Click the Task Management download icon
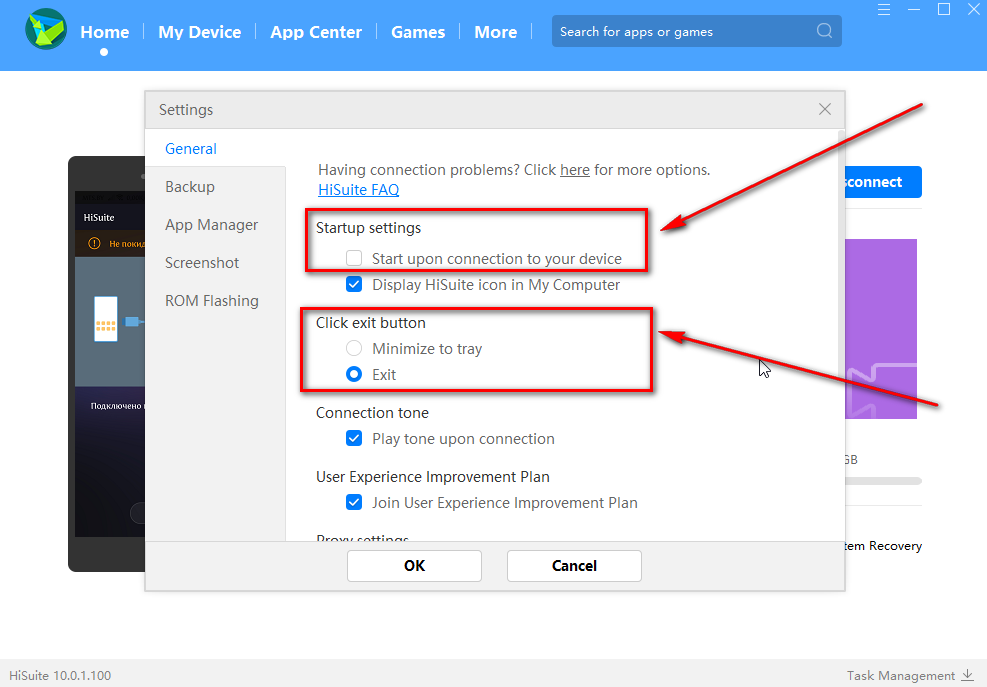 tap(967, 675)
